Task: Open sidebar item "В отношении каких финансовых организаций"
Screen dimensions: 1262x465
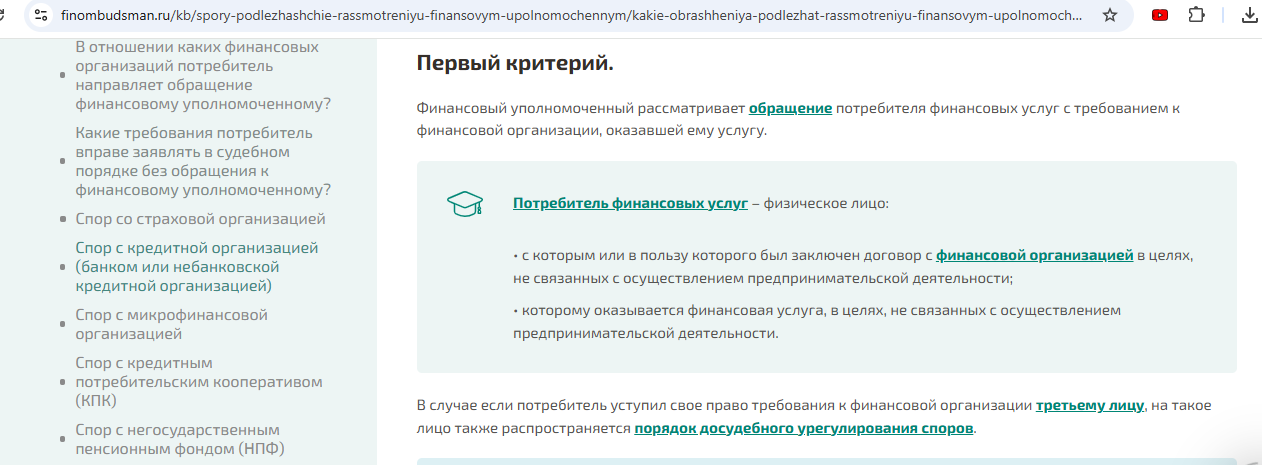Action: [x=202, y=75]
